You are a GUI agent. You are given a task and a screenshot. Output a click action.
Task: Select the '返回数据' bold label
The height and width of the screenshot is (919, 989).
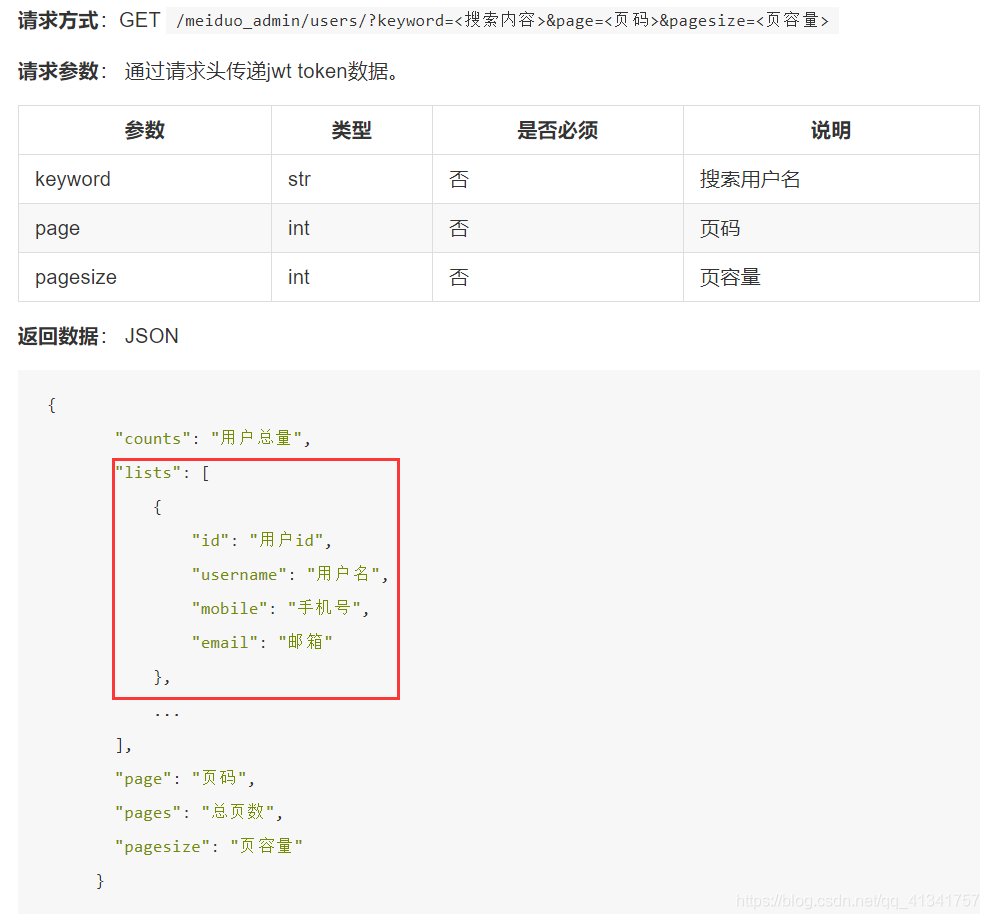click(x=58, y=336)
